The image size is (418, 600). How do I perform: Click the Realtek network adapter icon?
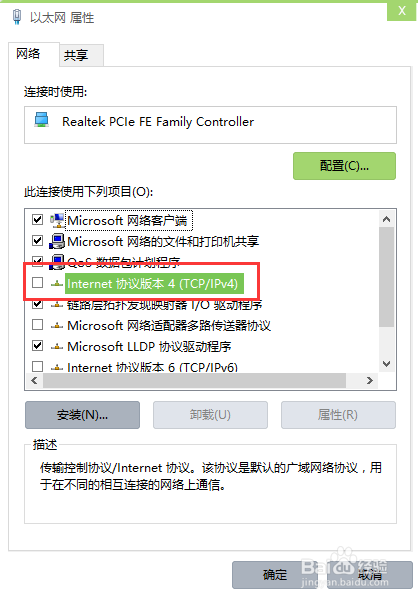41,120
